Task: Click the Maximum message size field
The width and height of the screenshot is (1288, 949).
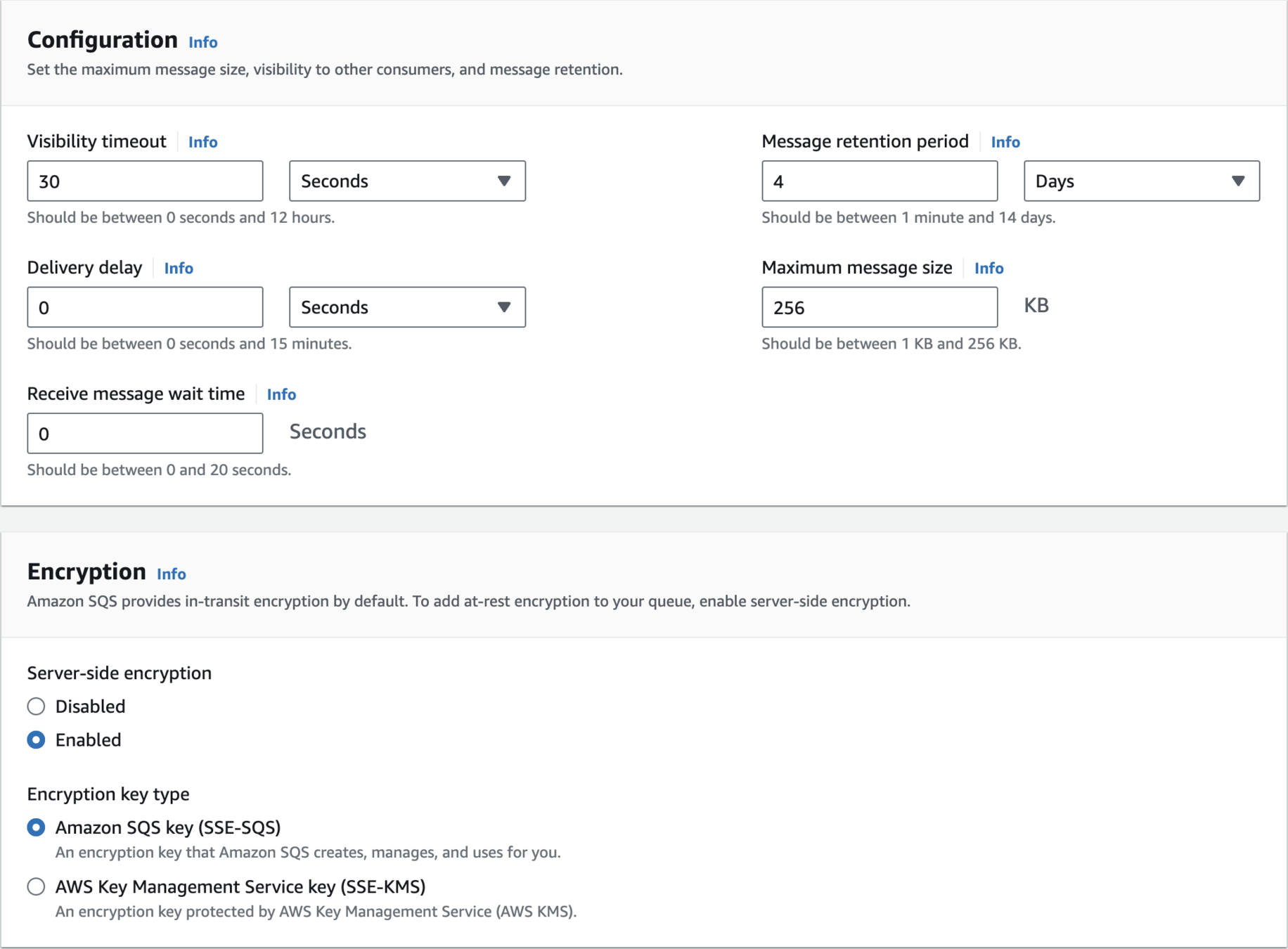Action: click(x=880, y=307)
